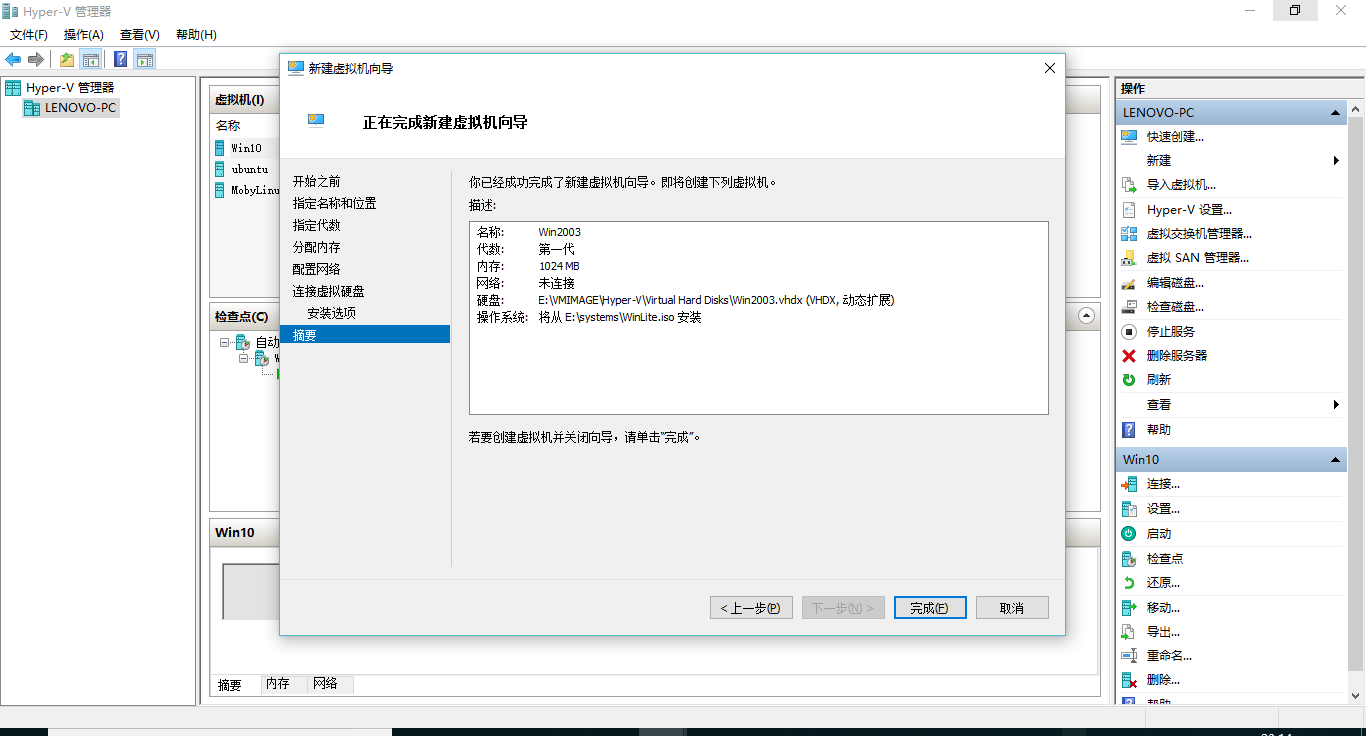Click 移动 action for Win10
Image resolution: width=1366 pixels, height=736 pixels.
coord(1163,608)
